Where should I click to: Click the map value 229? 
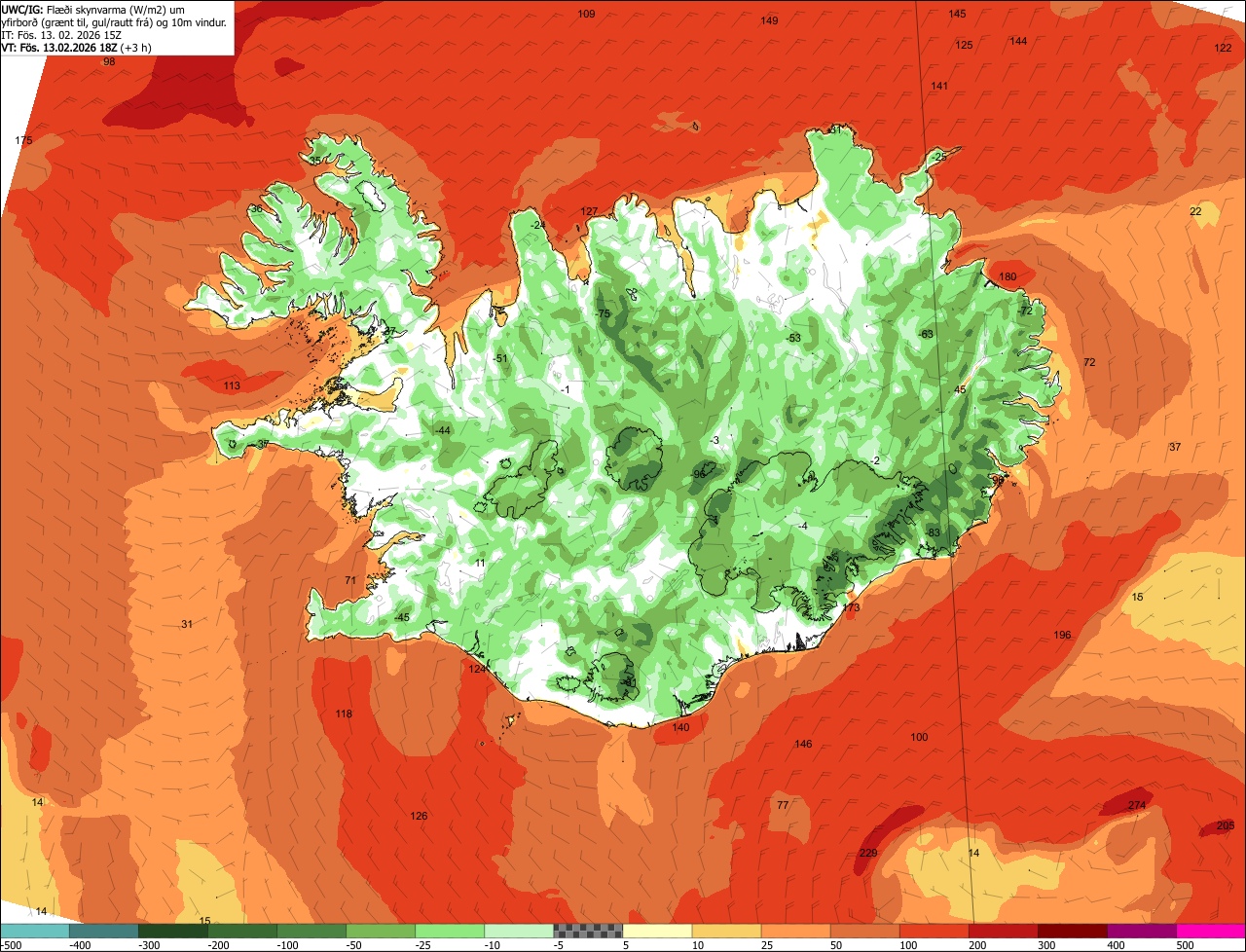point(868,853)
